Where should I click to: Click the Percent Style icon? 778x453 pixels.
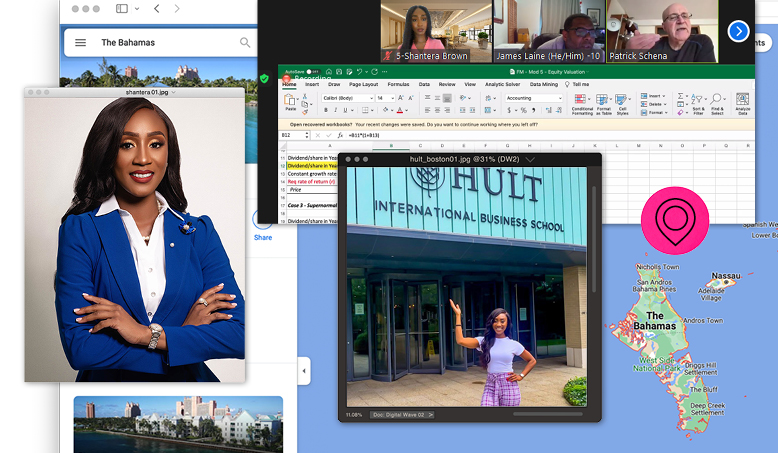[523, 110]
